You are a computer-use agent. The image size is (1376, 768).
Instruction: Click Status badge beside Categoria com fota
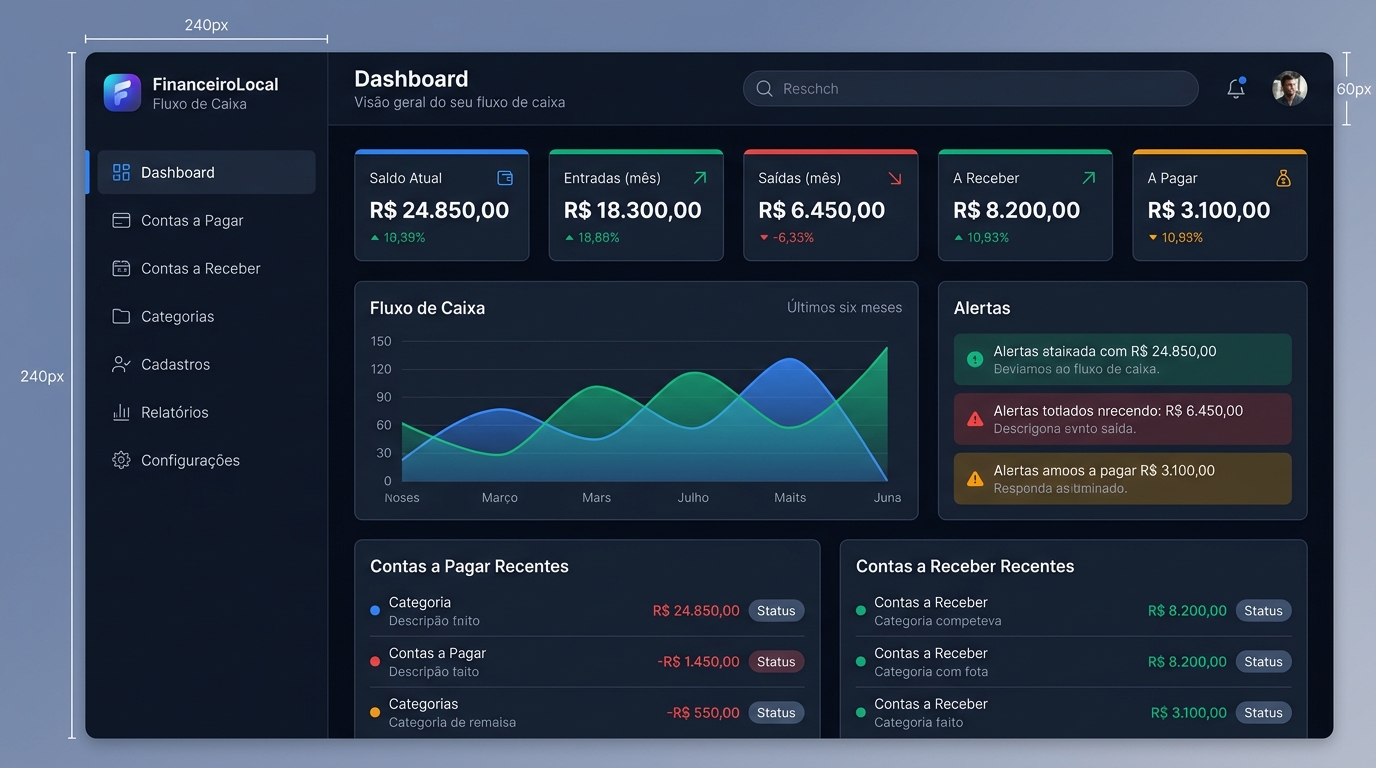pos(1263,662)
